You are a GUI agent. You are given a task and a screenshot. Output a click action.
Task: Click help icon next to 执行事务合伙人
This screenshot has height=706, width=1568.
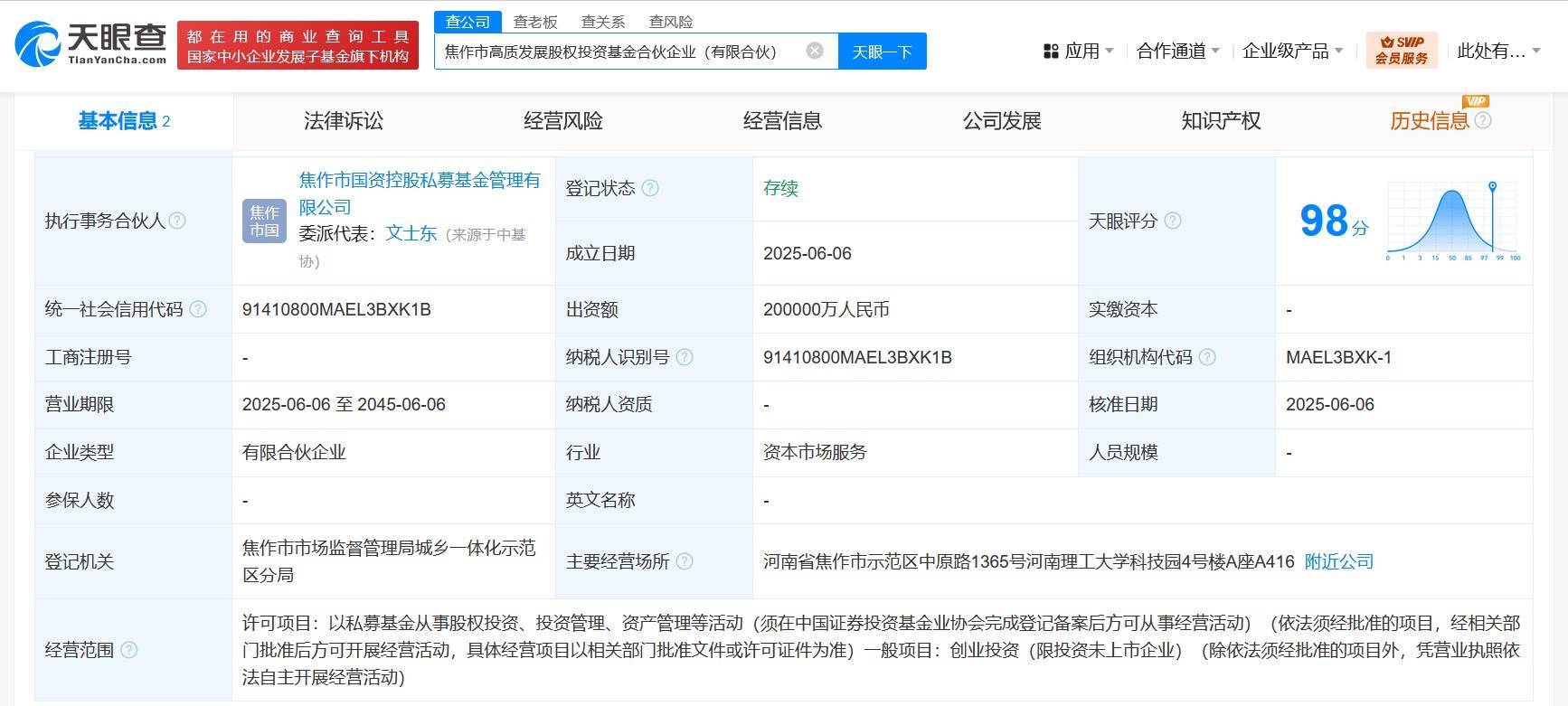(x=177, y=221)
